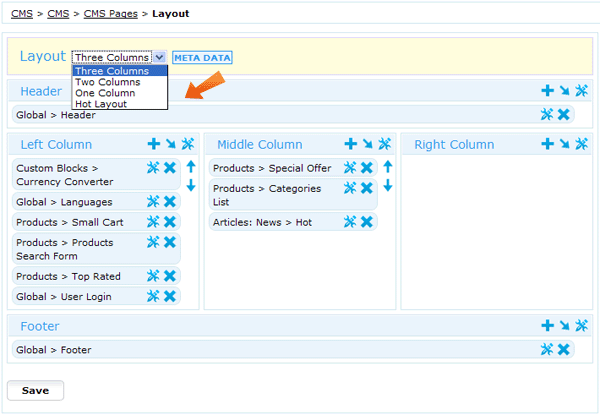Open Middle Column settings wrench icon
The width and height of the screenshot is (600, 415).
tap(385, 144)
